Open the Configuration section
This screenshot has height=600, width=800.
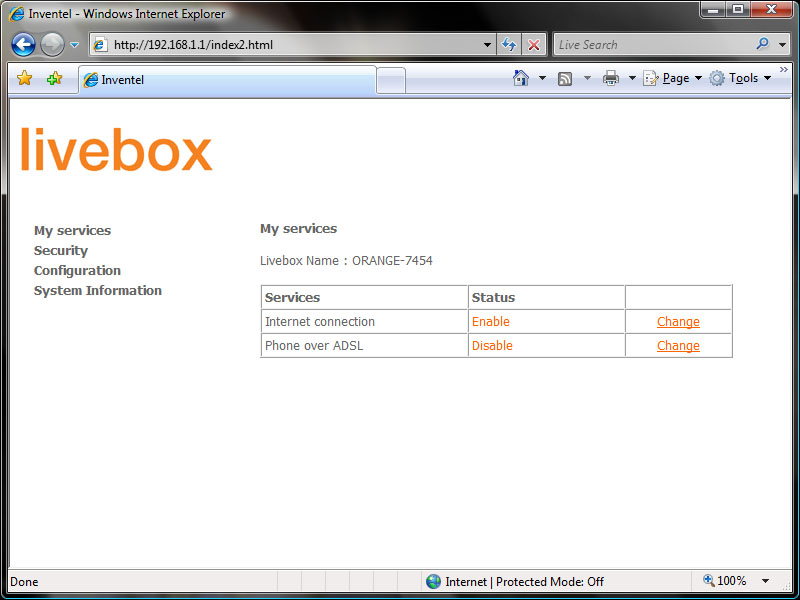(x=77, y=270)
